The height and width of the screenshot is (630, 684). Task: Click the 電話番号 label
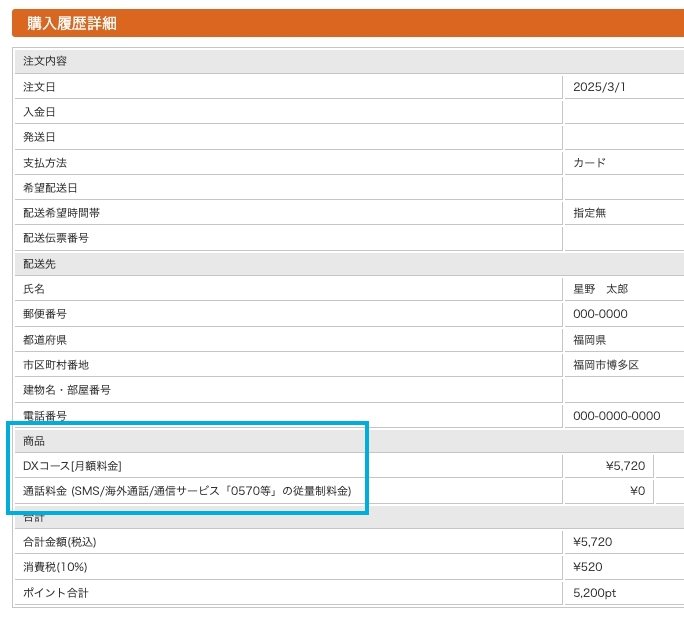pos(45,416)
